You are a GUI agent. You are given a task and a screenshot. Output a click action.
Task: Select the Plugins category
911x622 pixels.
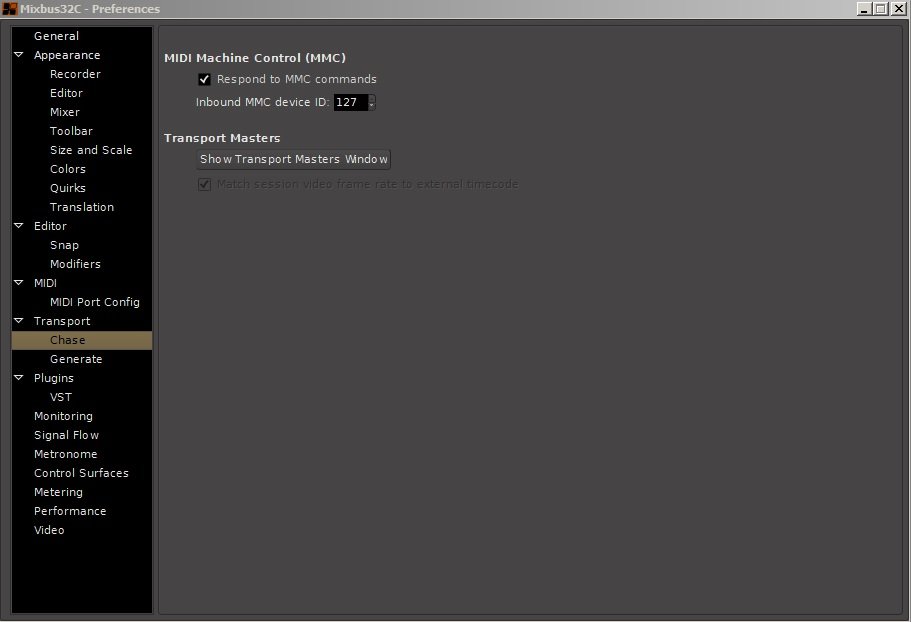click(53, 378)
